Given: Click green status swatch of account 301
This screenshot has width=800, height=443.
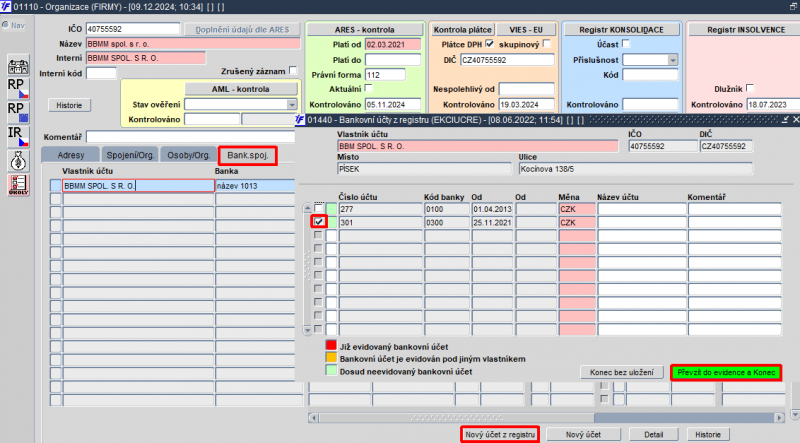Looking at the screenshot, I should coord(331,223).
